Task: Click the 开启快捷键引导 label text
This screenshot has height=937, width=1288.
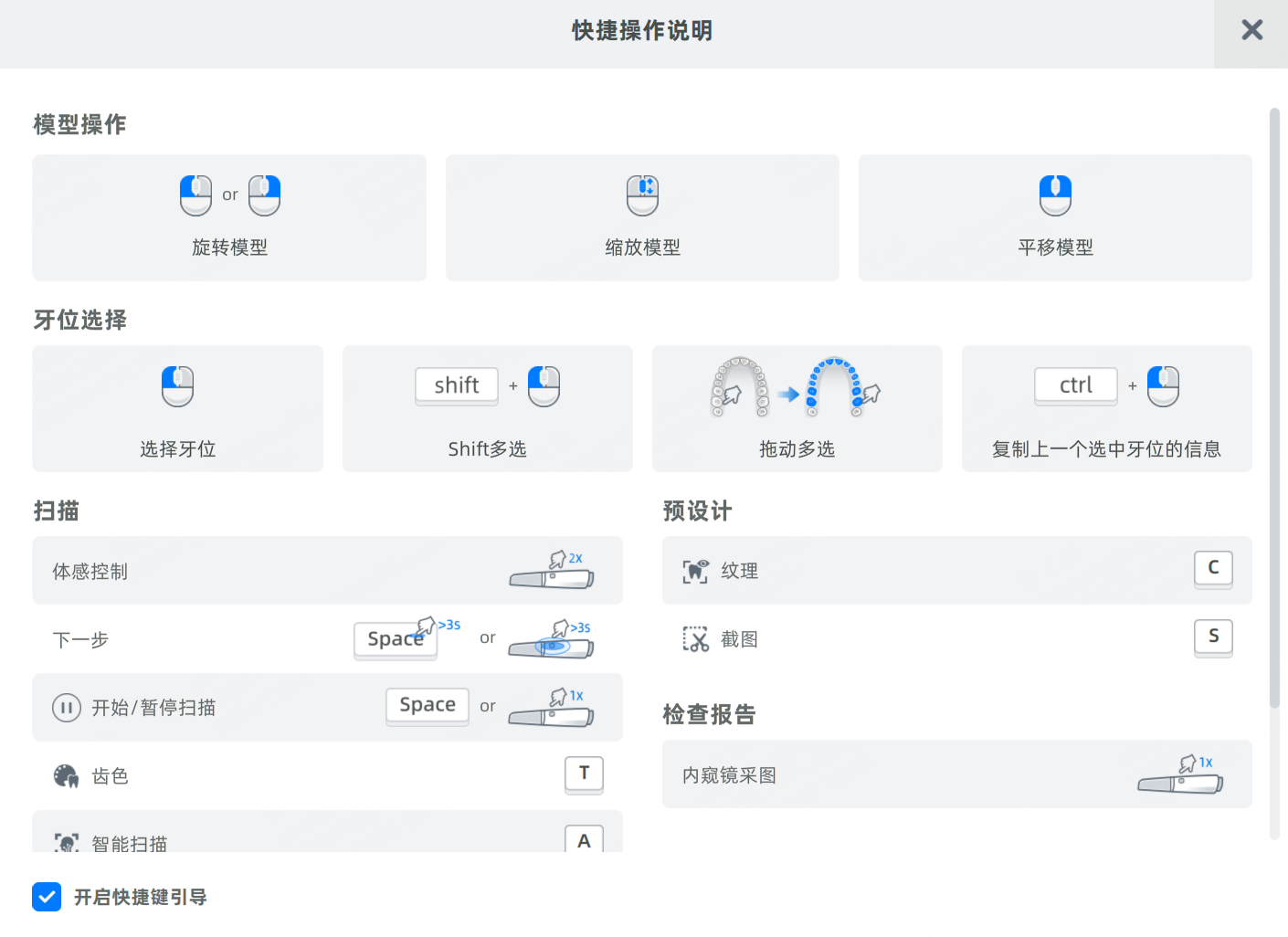Action: point(140,898)
